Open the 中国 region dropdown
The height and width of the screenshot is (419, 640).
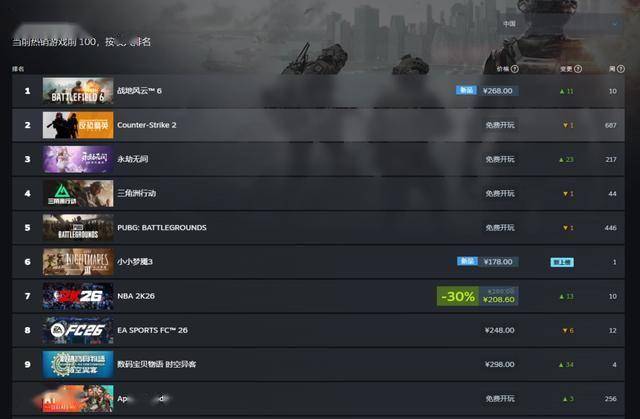point(560,24)
